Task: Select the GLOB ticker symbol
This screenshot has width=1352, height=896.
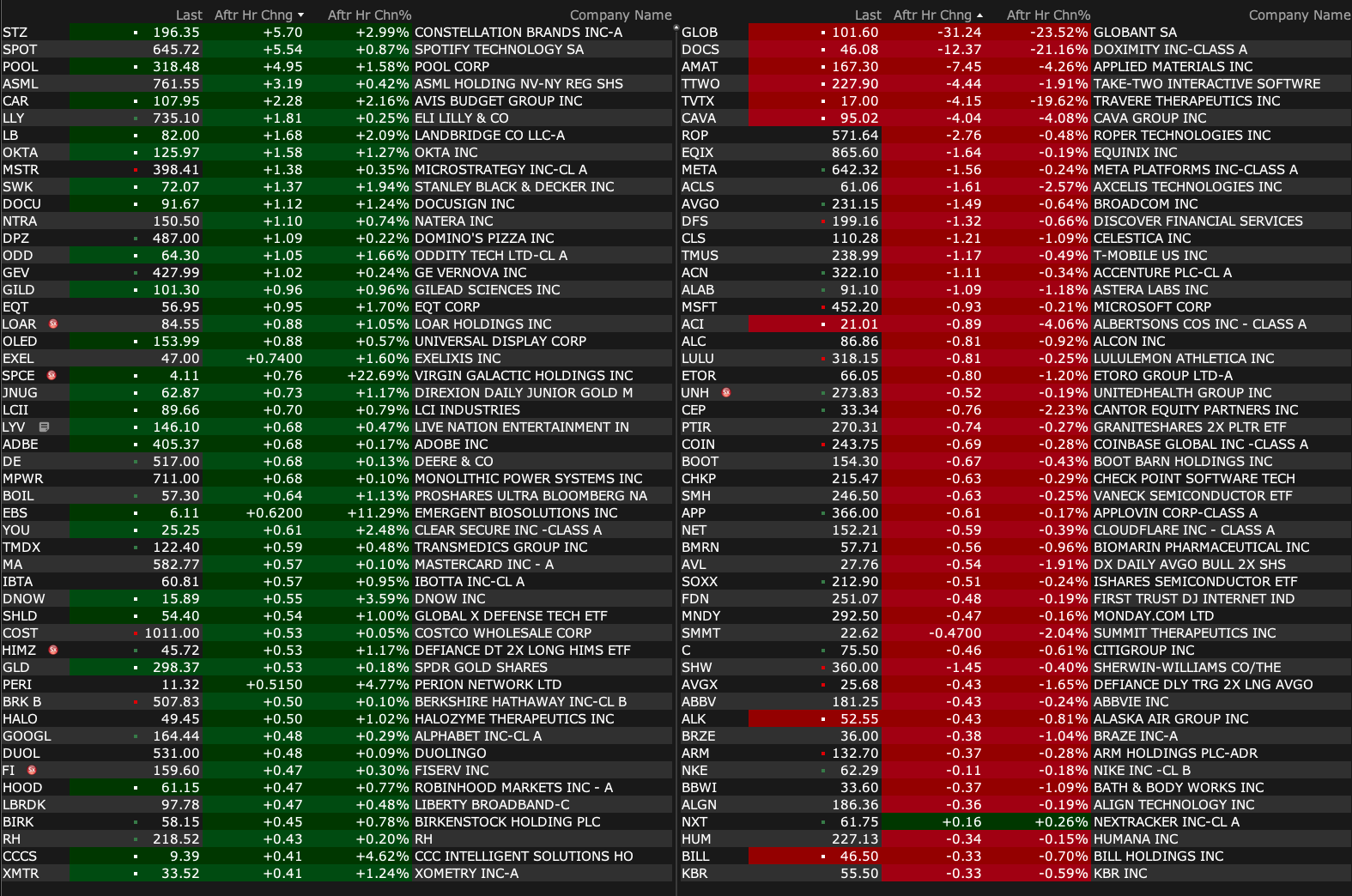Action: (700, 33)
